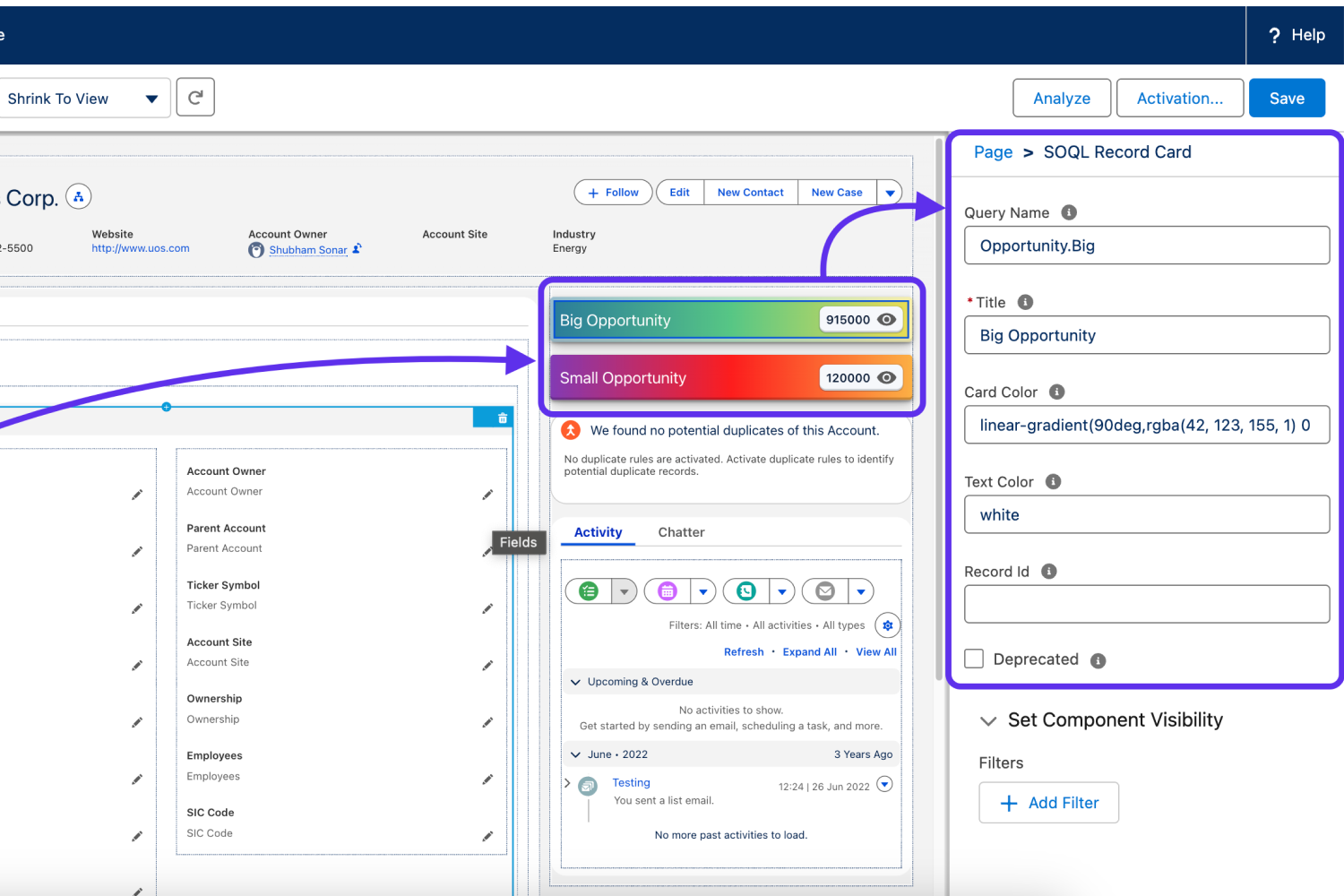Screen dimensions: 1344x896
Task: Collapse the Upcoming & Overdue section
Action: (576, 682)
